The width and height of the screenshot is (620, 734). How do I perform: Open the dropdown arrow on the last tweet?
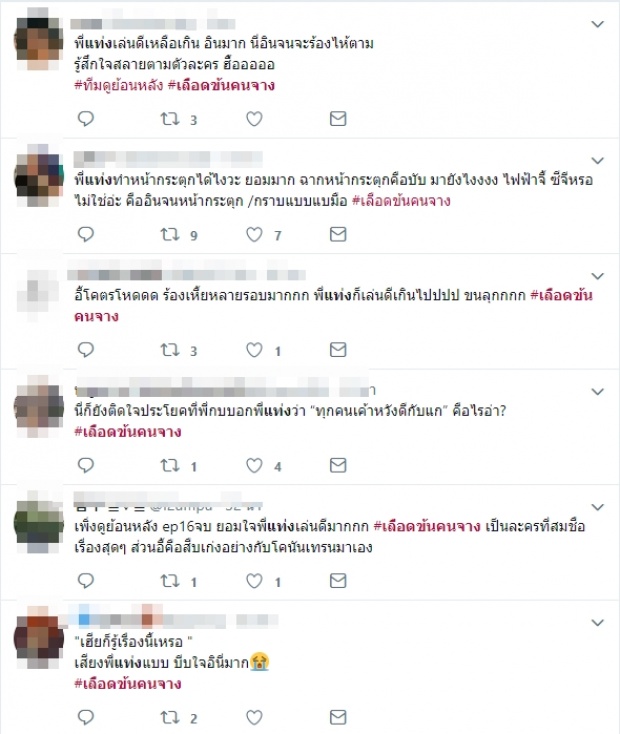(598, 623)
